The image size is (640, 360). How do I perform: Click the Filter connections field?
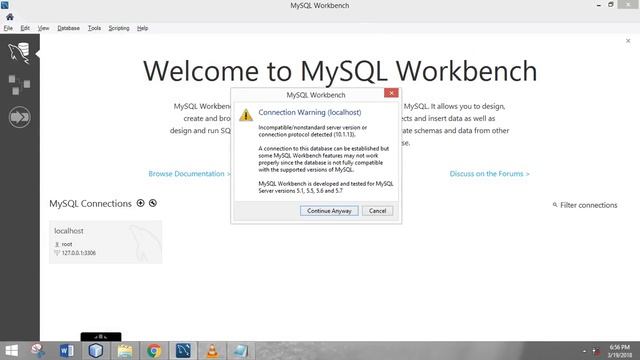tap(588, 205)
